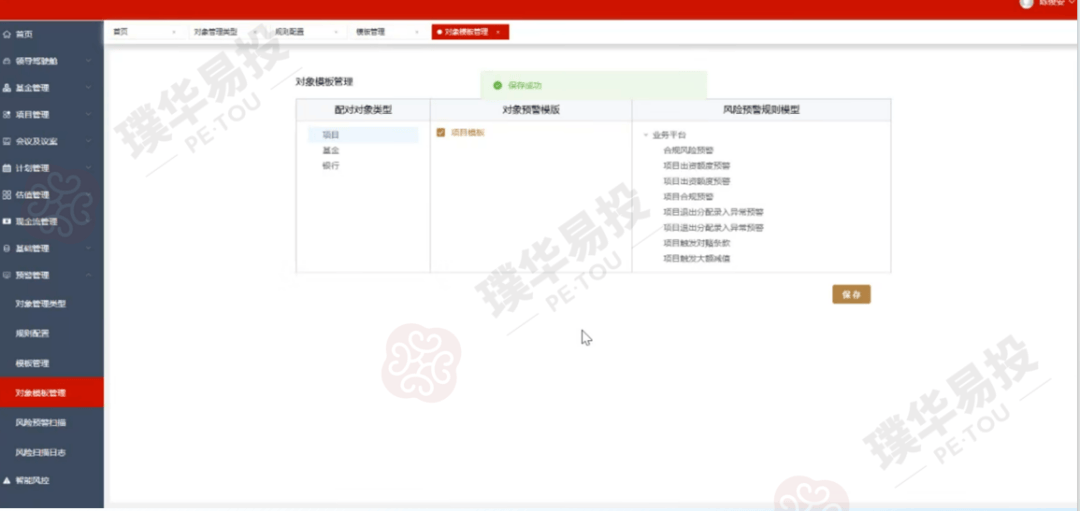Close the 对象模板管理 tab
Screen dimensions: 1080x511
pos(498,32)
